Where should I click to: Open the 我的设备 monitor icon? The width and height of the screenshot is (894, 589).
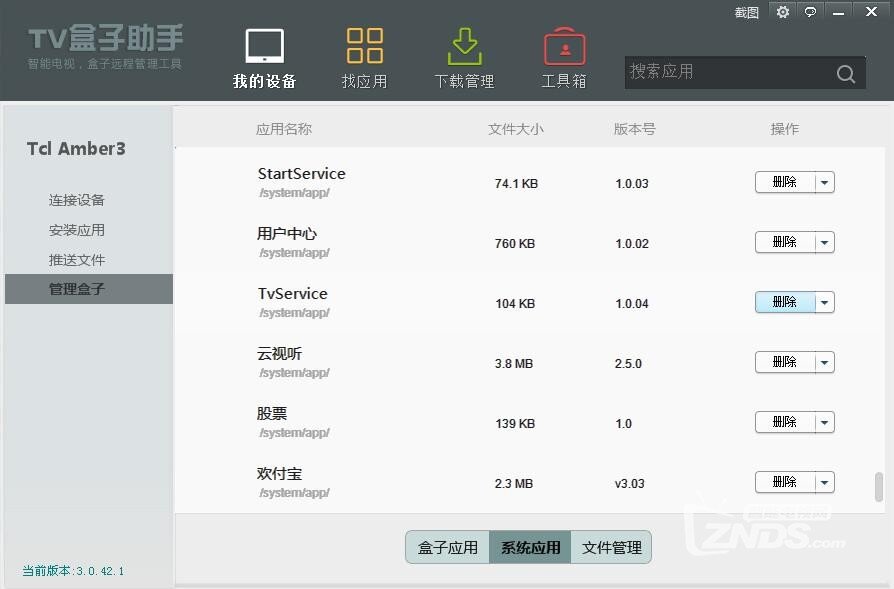tap(265, 46)
